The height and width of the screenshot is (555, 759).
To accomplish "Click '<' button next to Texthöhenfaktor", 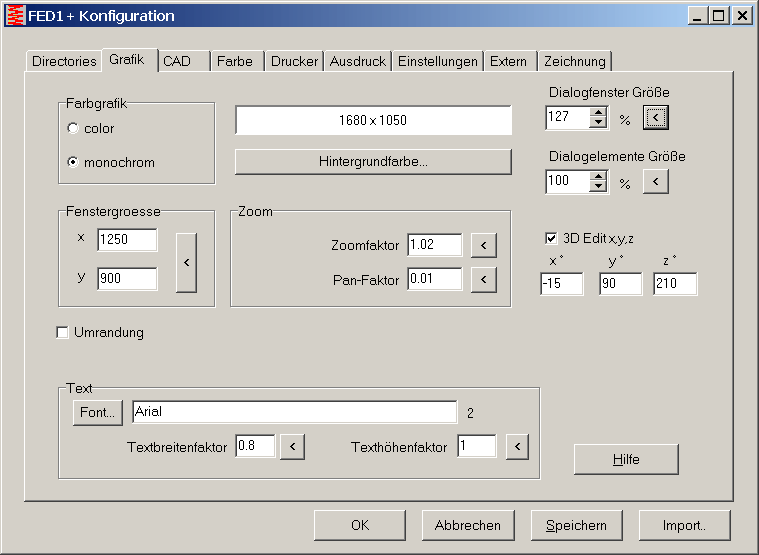I will [516, 447].
